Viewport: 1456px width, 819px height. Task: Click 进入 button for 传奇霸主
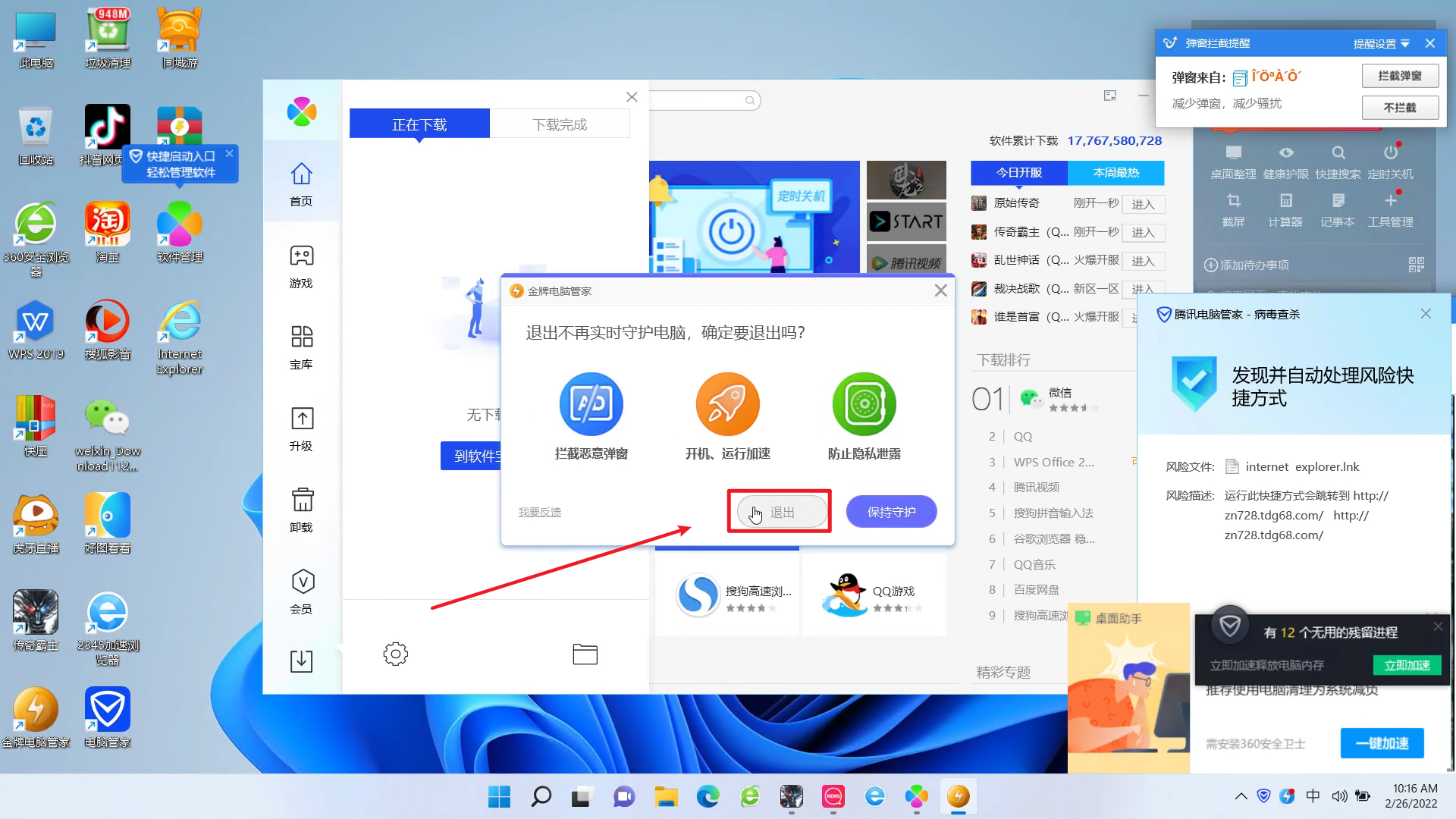(1142, 232)
